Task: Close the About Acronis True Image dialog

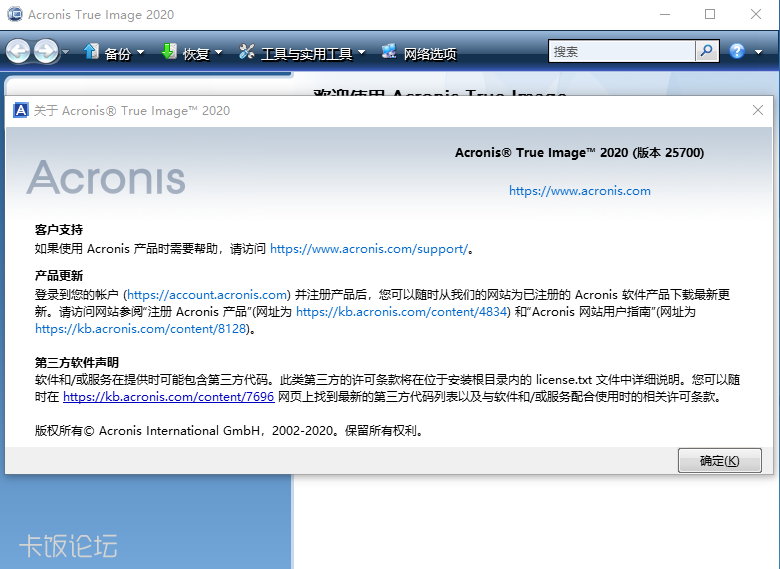Action: pyautogui.click(x=758, y=111)
